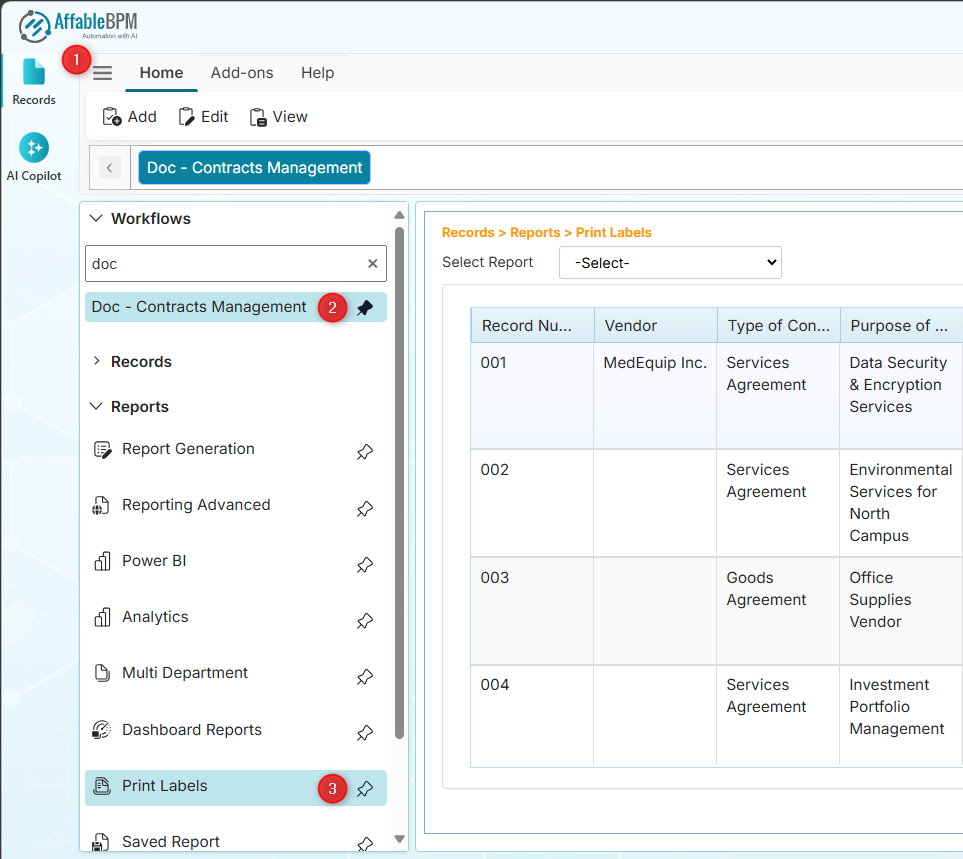Pin the Power BI report item
This screenshot has height=859, width=963.
tap(365, 564)
